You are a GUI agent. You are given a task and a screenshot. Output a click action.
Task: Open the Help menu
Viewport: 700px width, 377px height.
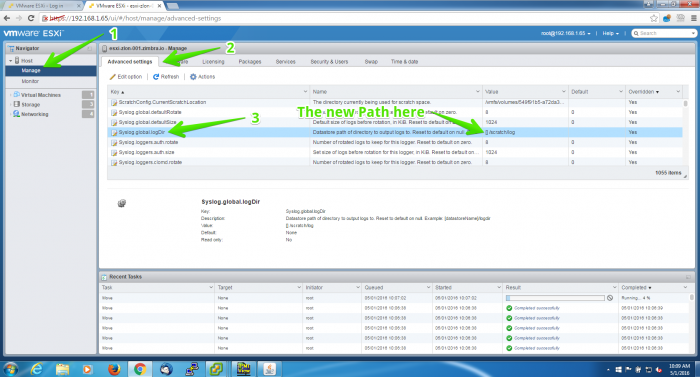(610, 34)
